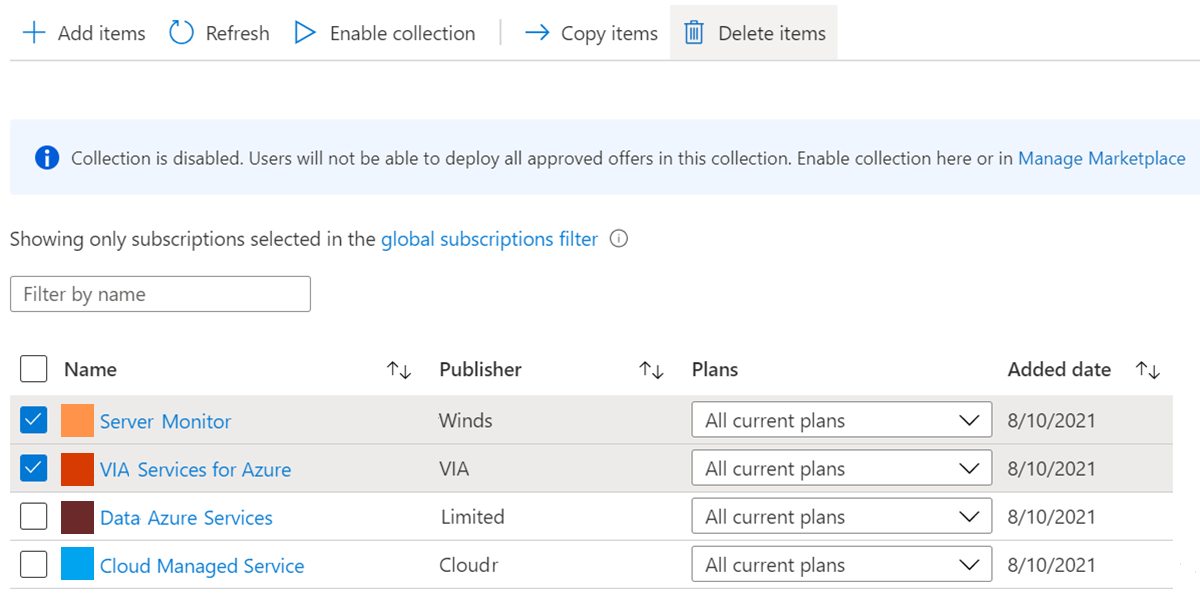Open the global subscriptions filter link

point(489,239)
